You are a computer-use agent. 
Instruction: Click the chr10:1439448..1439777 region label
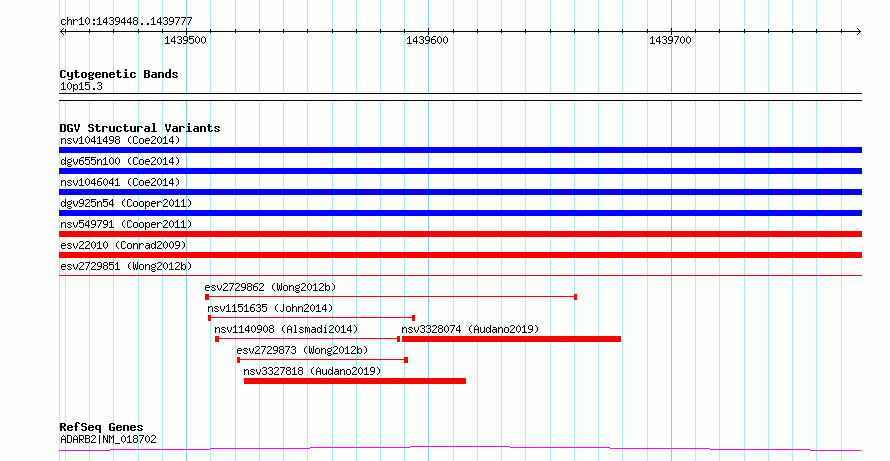point(126,22)
